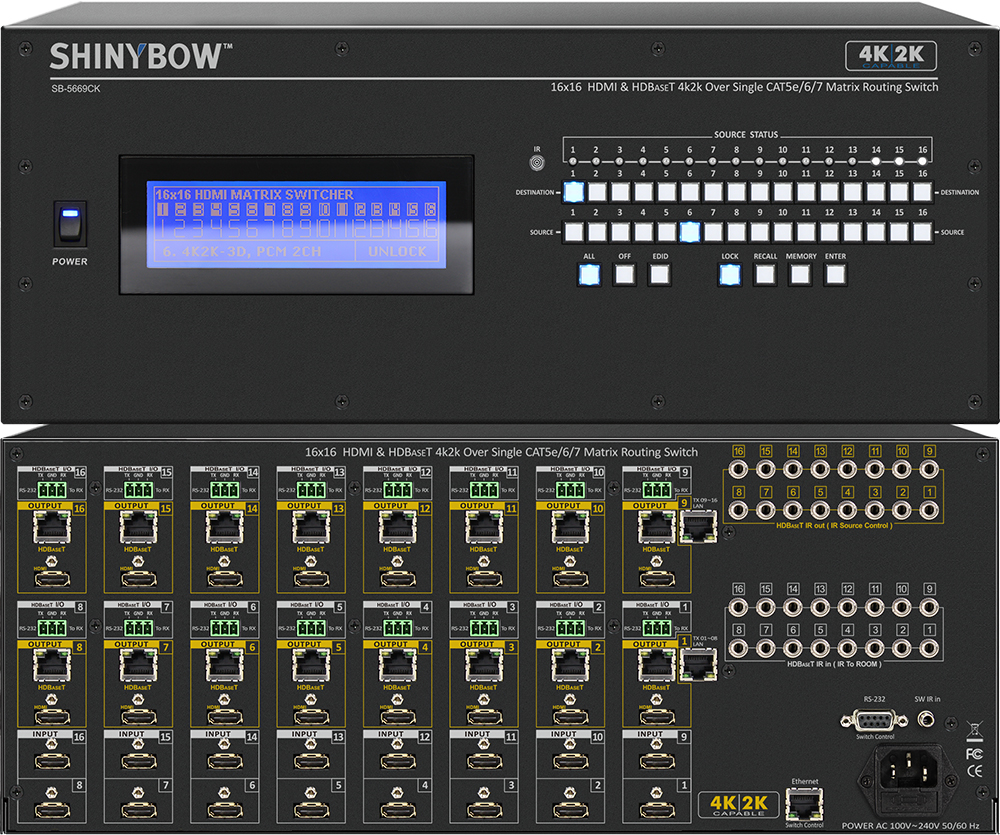Click the Input 16 HDMI port
The width and height of the screenshot is (1000, 835).
[52, 761]
